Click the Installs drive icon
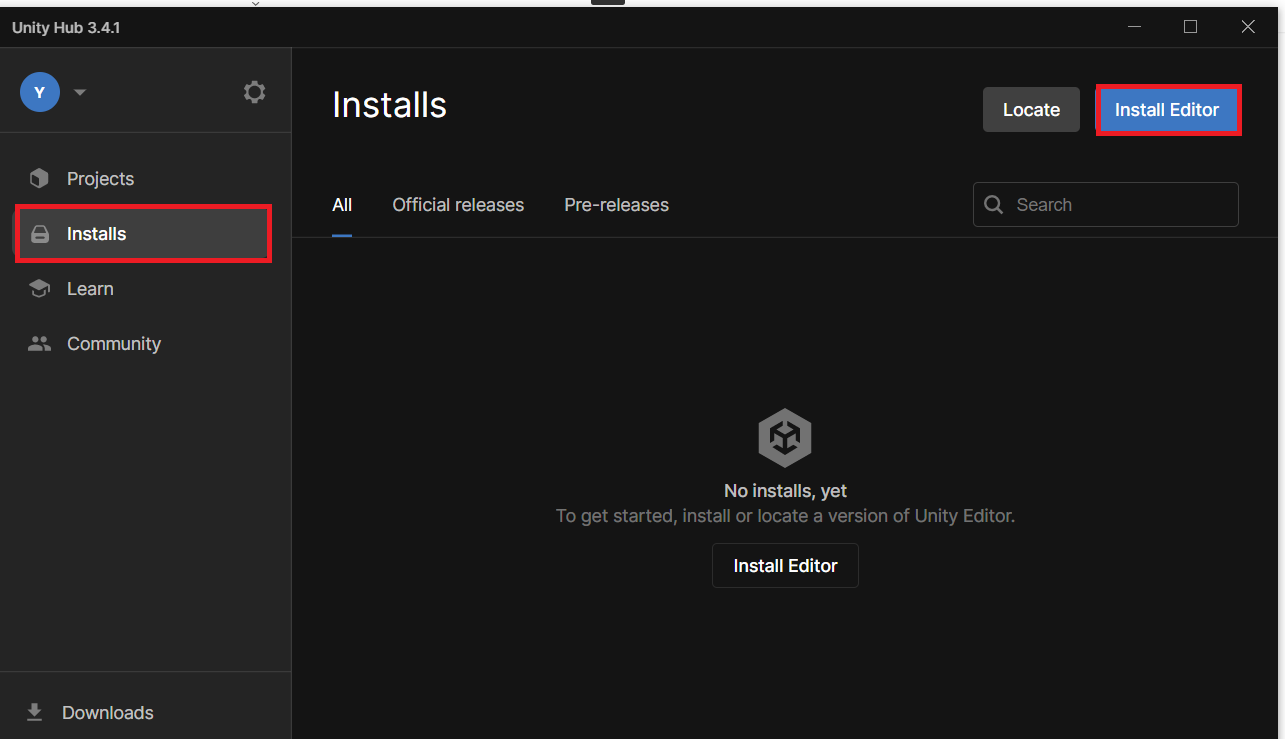This screenshot has width=1285, height=739. [x=39, y=234]
